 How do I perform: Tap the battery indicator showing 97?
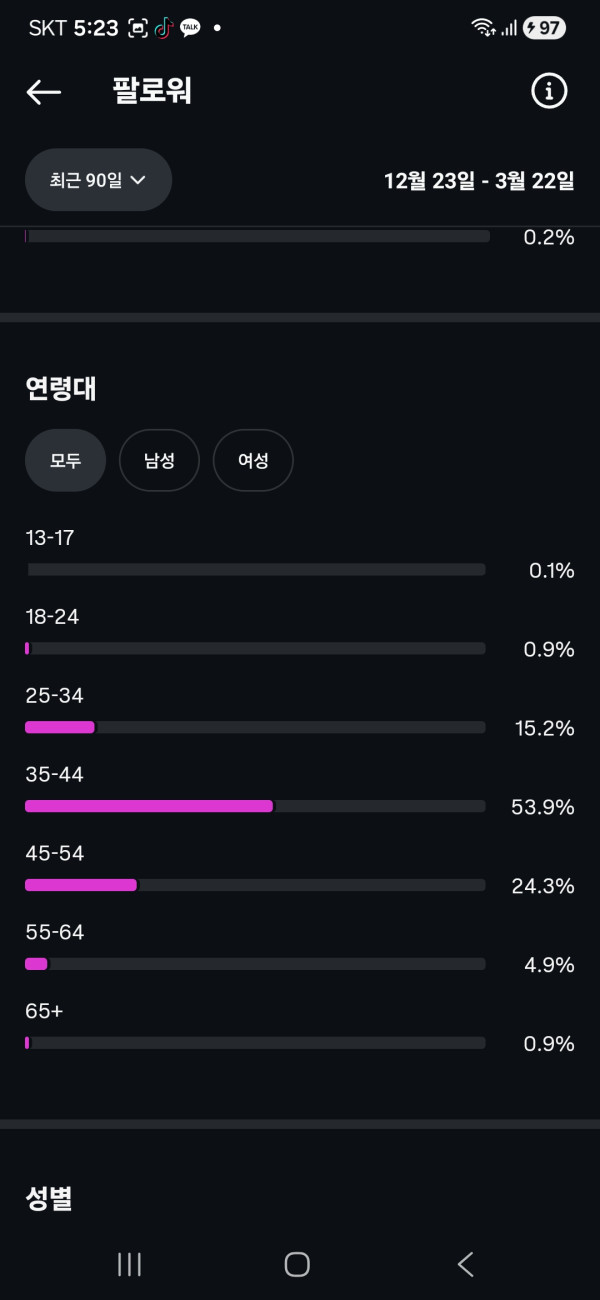546,28
